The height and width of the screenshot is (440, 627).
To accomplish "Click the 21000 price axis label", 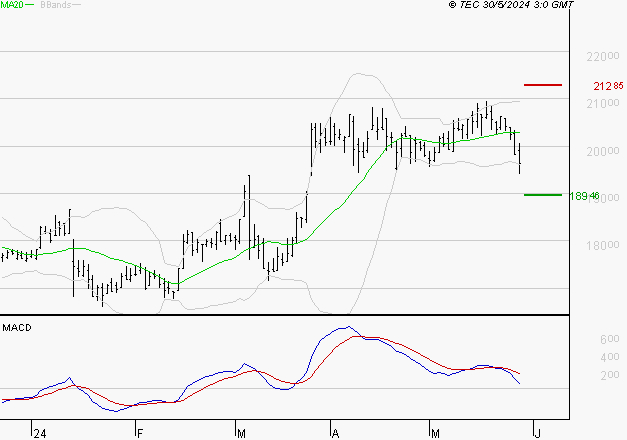I will (x=603, y=104).
